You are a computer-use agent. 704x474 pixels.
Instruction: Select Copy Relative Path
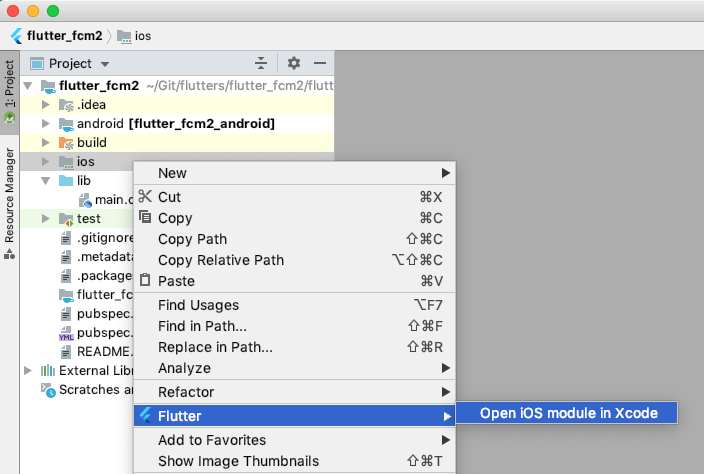[295, 260]
